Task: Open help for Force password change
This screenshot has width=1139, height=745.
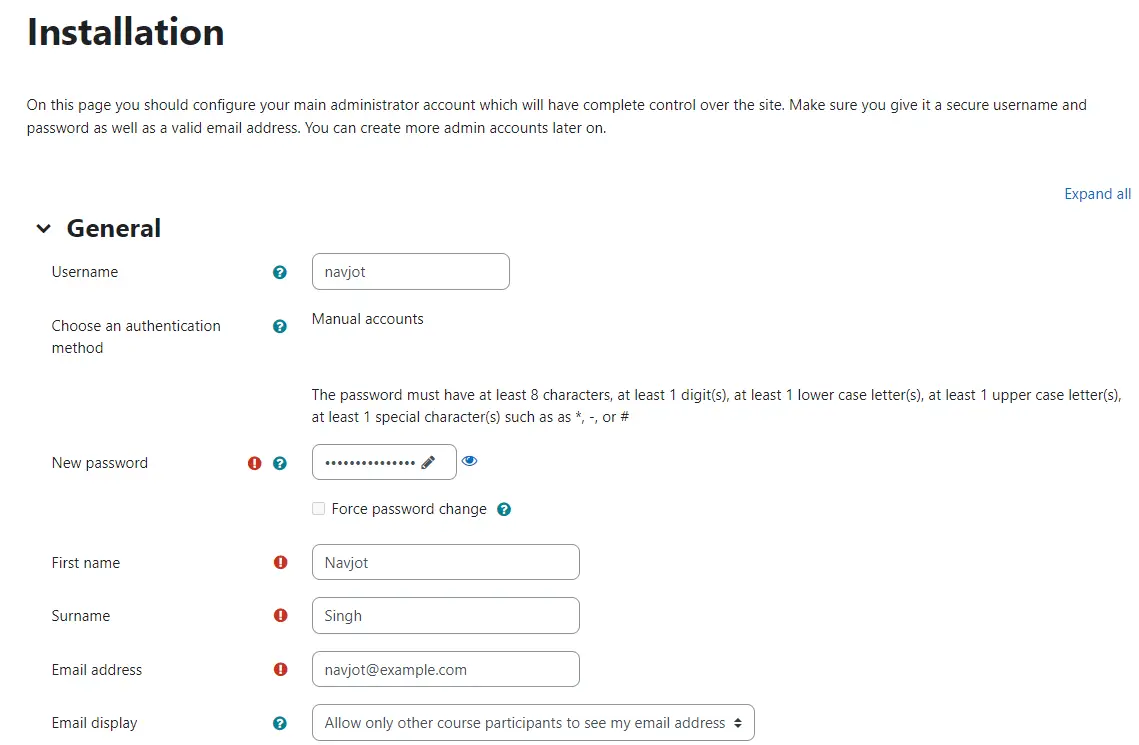Action: pyautogui.click(x=504, y=509)
